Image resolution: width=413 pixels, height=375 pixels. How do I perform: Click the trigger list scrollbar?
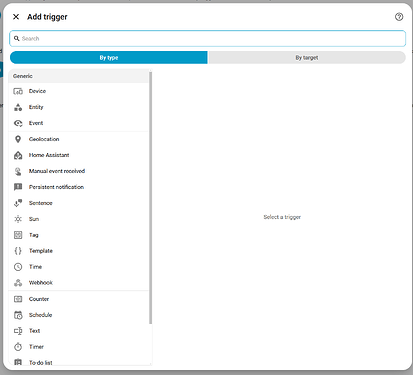click(150, 197)
